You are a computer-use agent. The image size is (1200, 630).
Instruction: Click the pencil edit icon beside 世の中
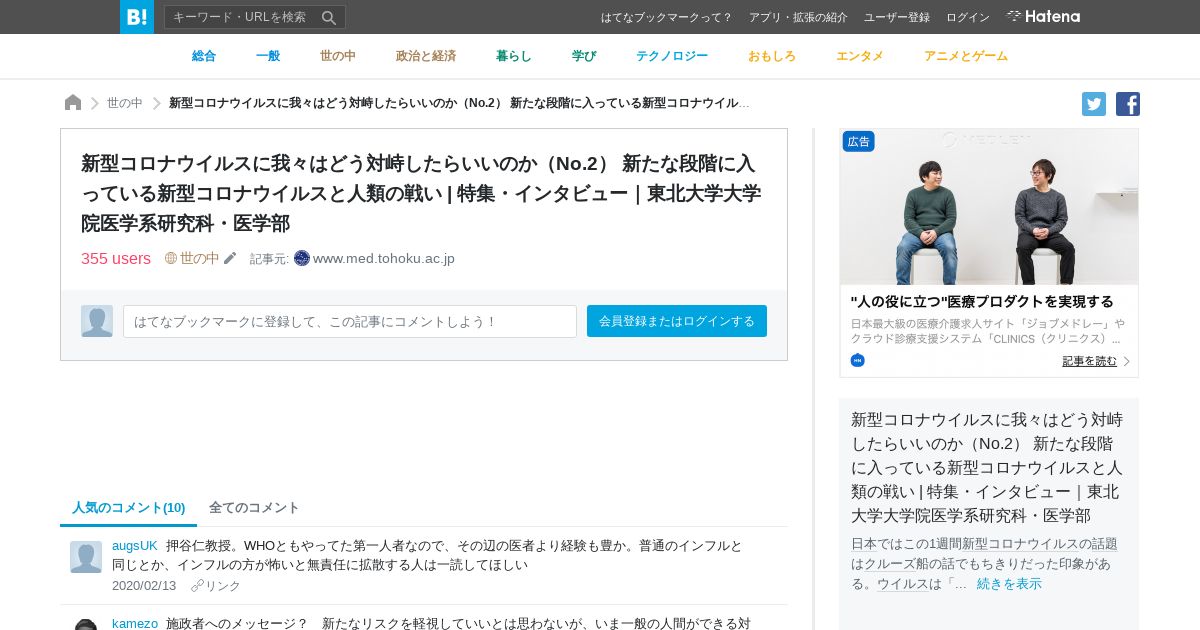pos(230,258)
